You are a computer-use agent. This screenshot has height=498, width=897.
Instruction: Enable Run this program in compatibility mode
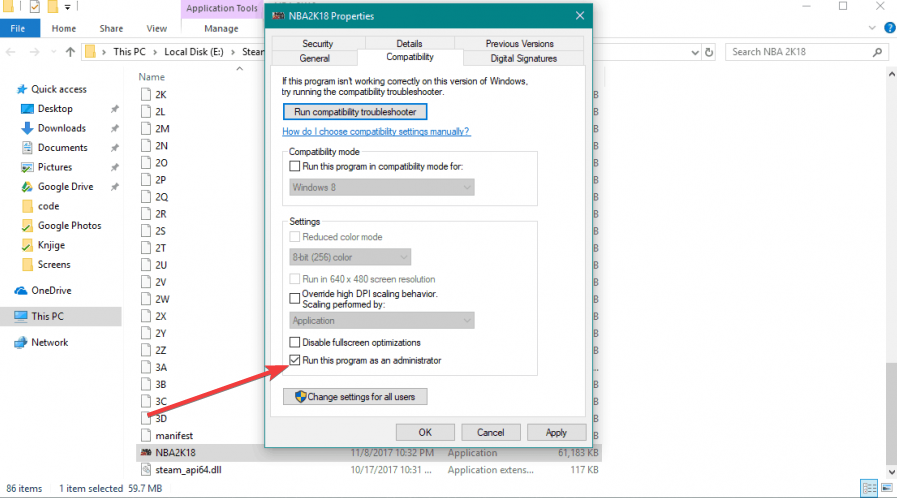tap(295, 166)
